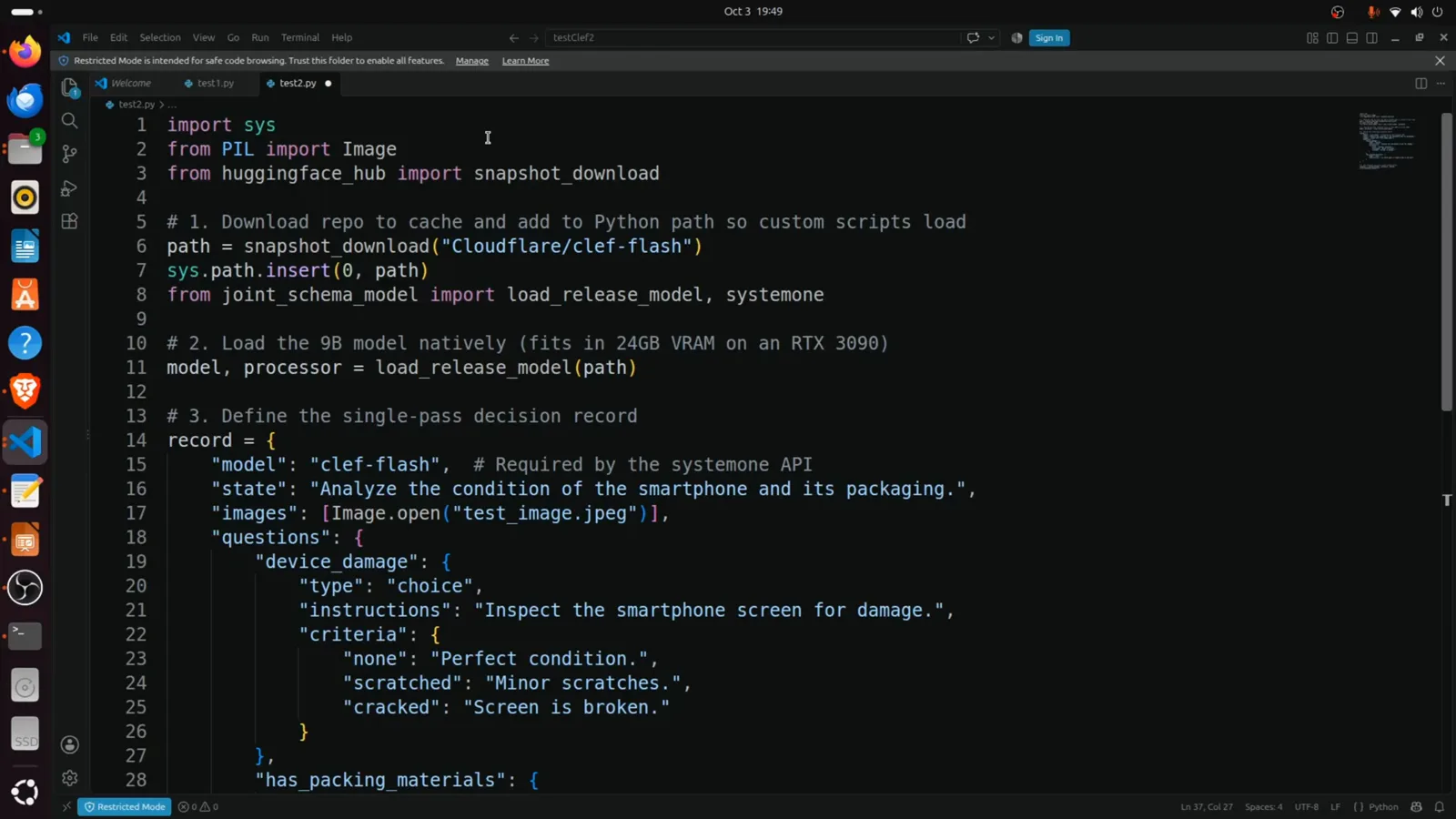Viewport: 1456px width, 819px height.
Task: Open the Search view in the activity bar
Action: tap(69, 120)
